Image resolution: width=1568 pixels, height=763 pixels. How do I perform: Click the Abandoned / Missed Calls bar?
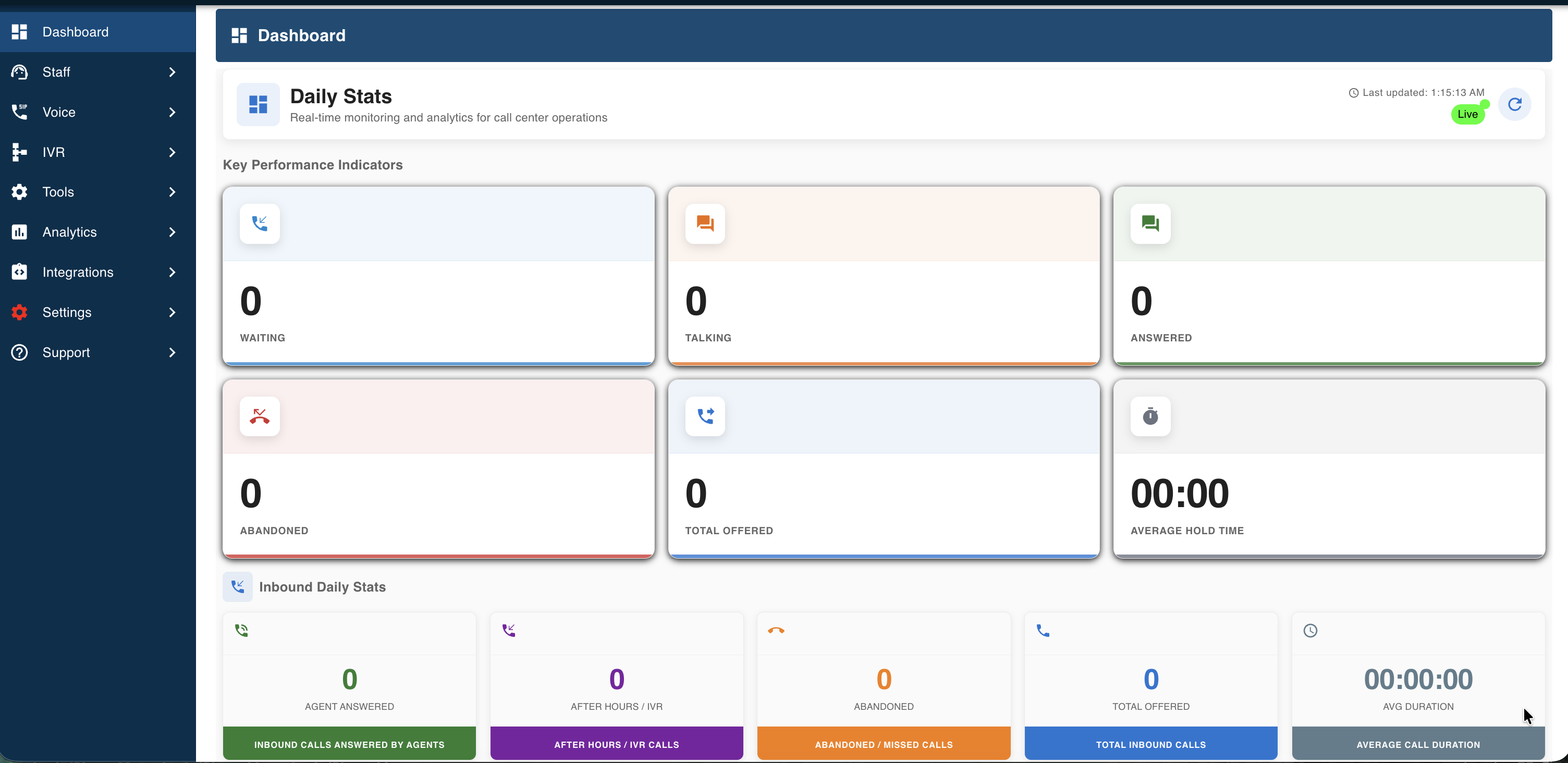pos(884,744)
